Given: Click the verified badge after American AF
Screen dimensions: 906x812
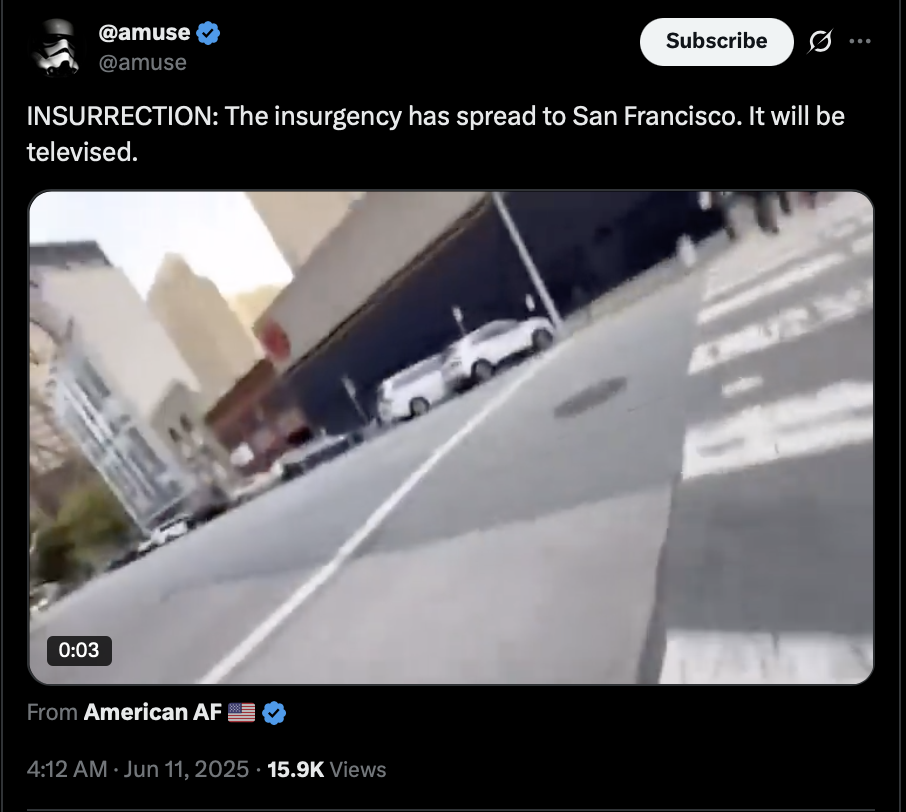Looking at the screenshot, I should [274, 713].
